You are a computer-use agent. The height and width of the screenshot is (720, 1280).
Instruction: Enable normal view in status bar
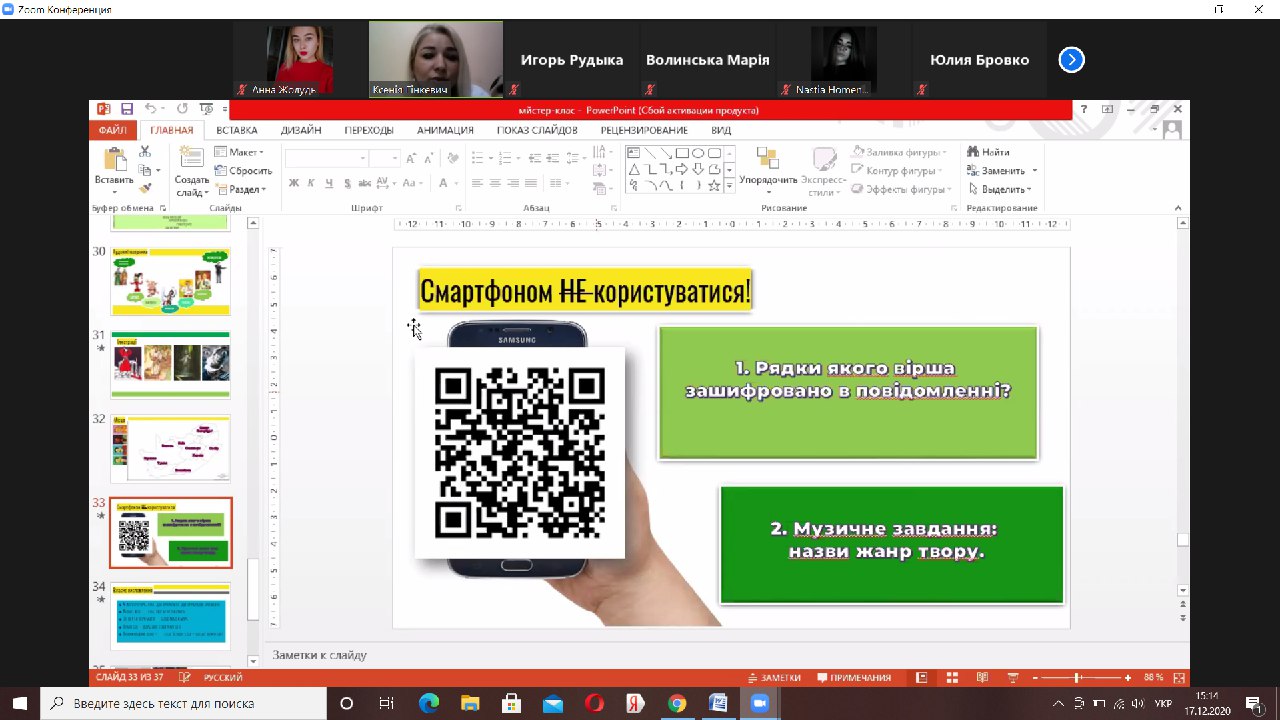pos(922,678)
